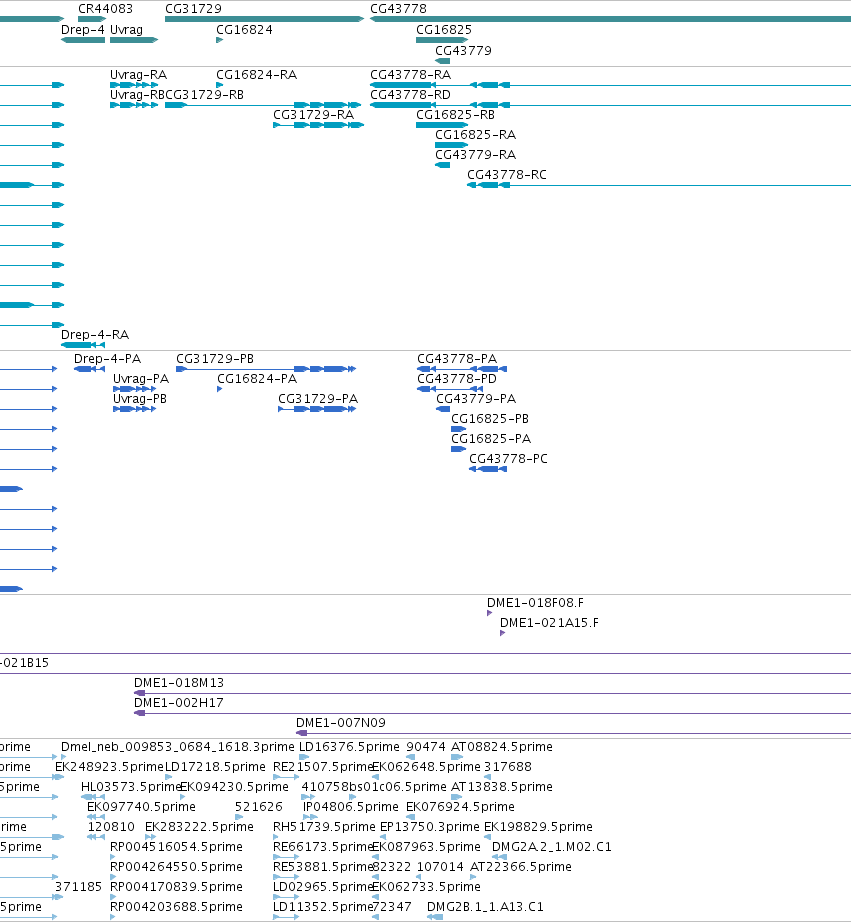Click transcript CG43778-RD label
The height and width of the screenshot is (922, 851).
[411, 95]
